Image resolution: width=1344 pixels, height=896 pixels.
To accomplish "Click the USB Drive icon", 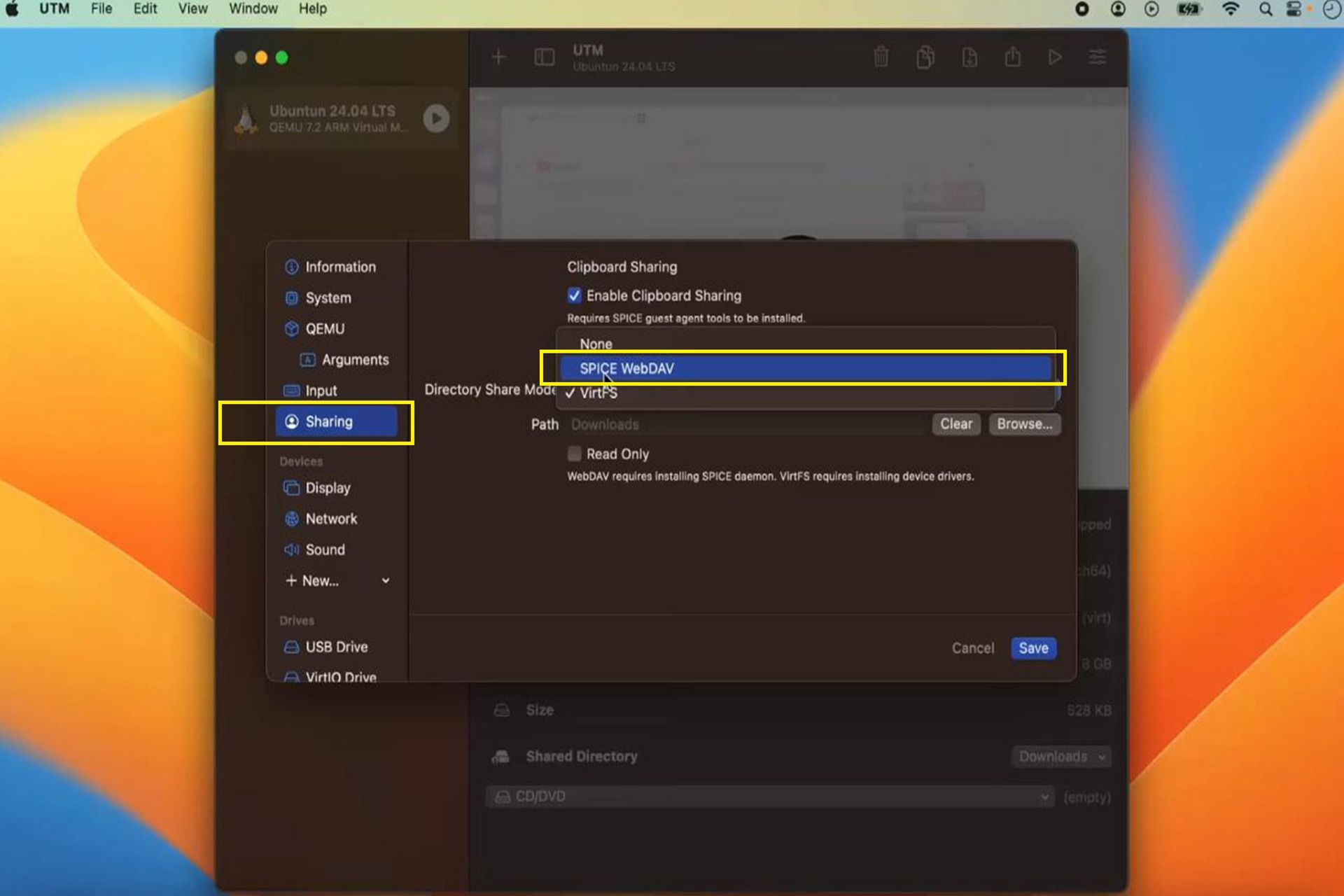I will pos(291,647).
